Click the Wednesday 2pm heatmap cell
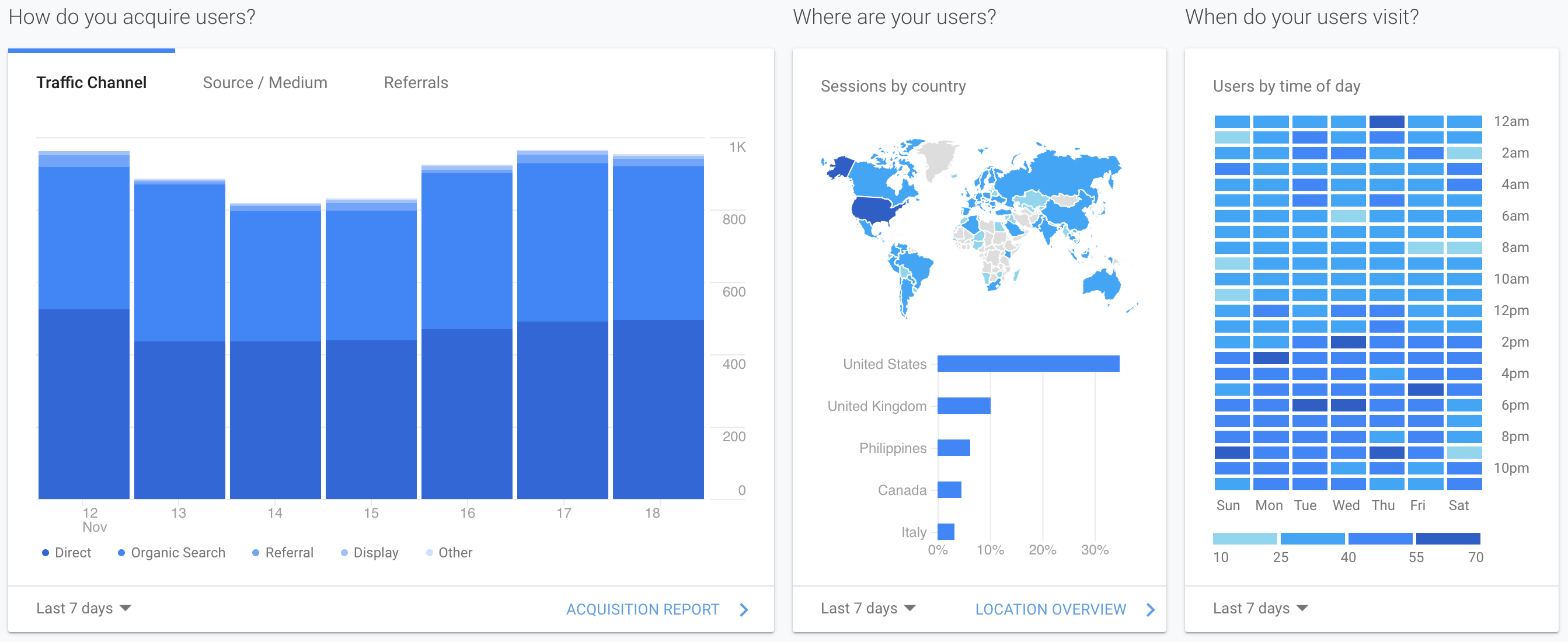 pyautogui.click(x=1349, y=342)
